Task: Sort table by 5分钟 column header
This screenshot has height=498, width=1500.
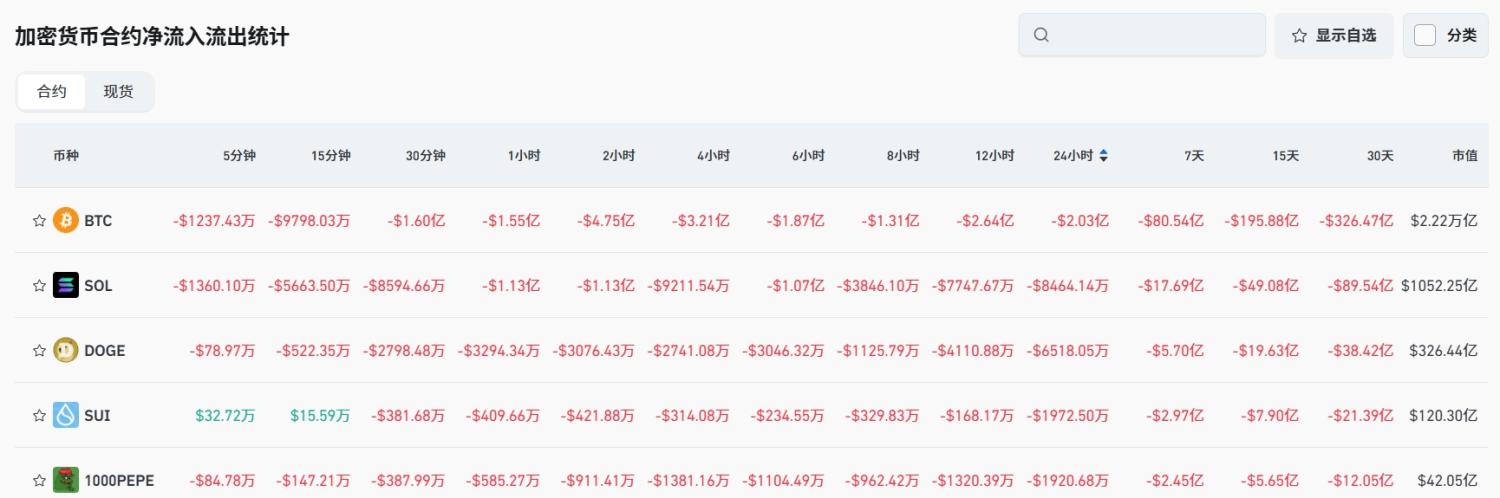Action: coord(239,155)
